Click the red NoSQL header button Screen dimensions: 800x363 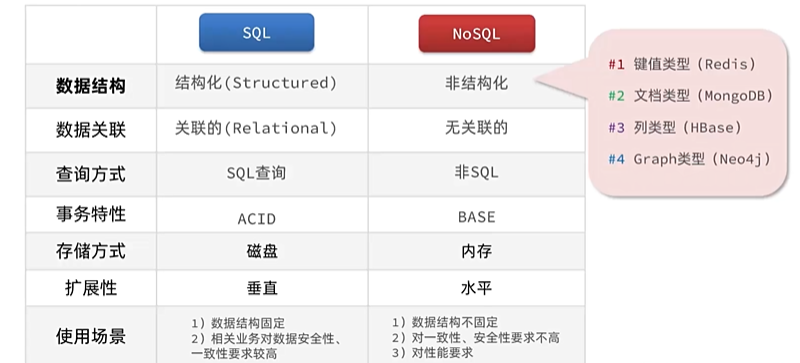click(477, 33)
